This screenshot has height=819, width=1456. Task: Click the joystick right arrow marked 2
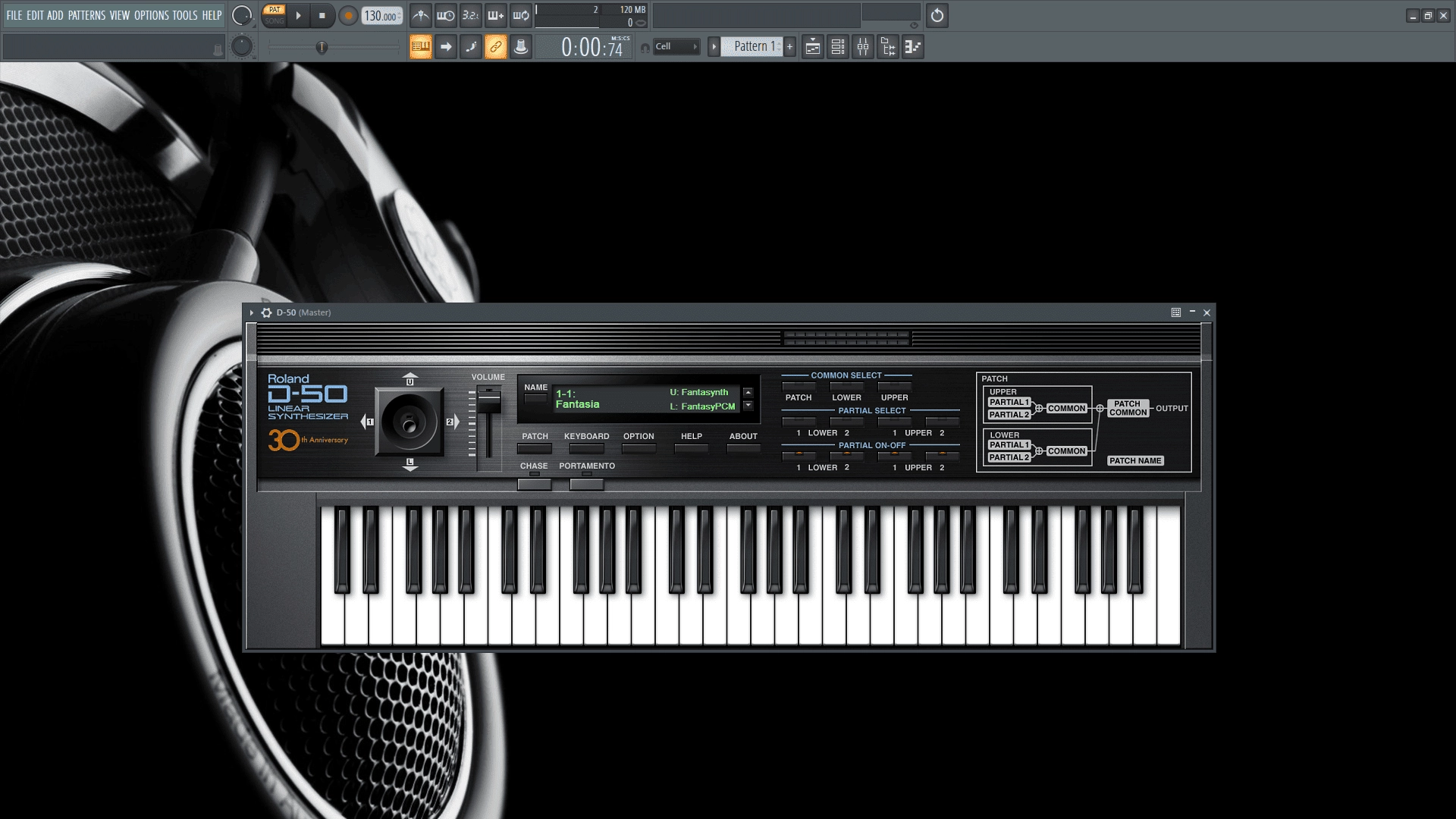pos(453,422)
